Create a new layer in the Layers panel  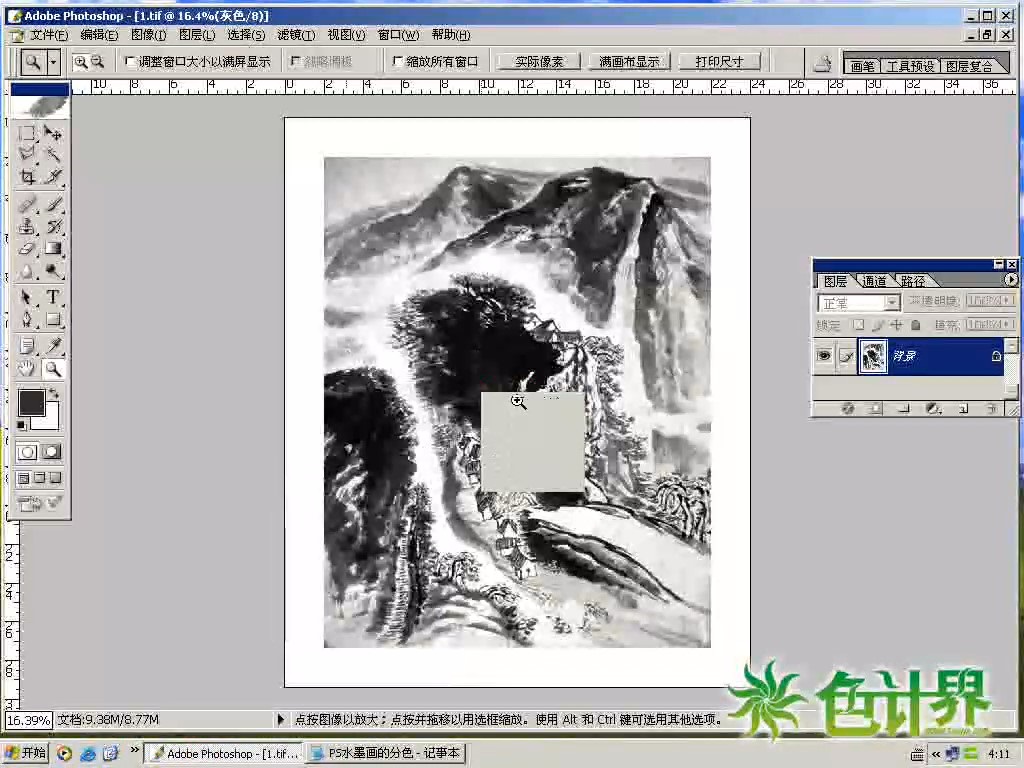[964, 408]
